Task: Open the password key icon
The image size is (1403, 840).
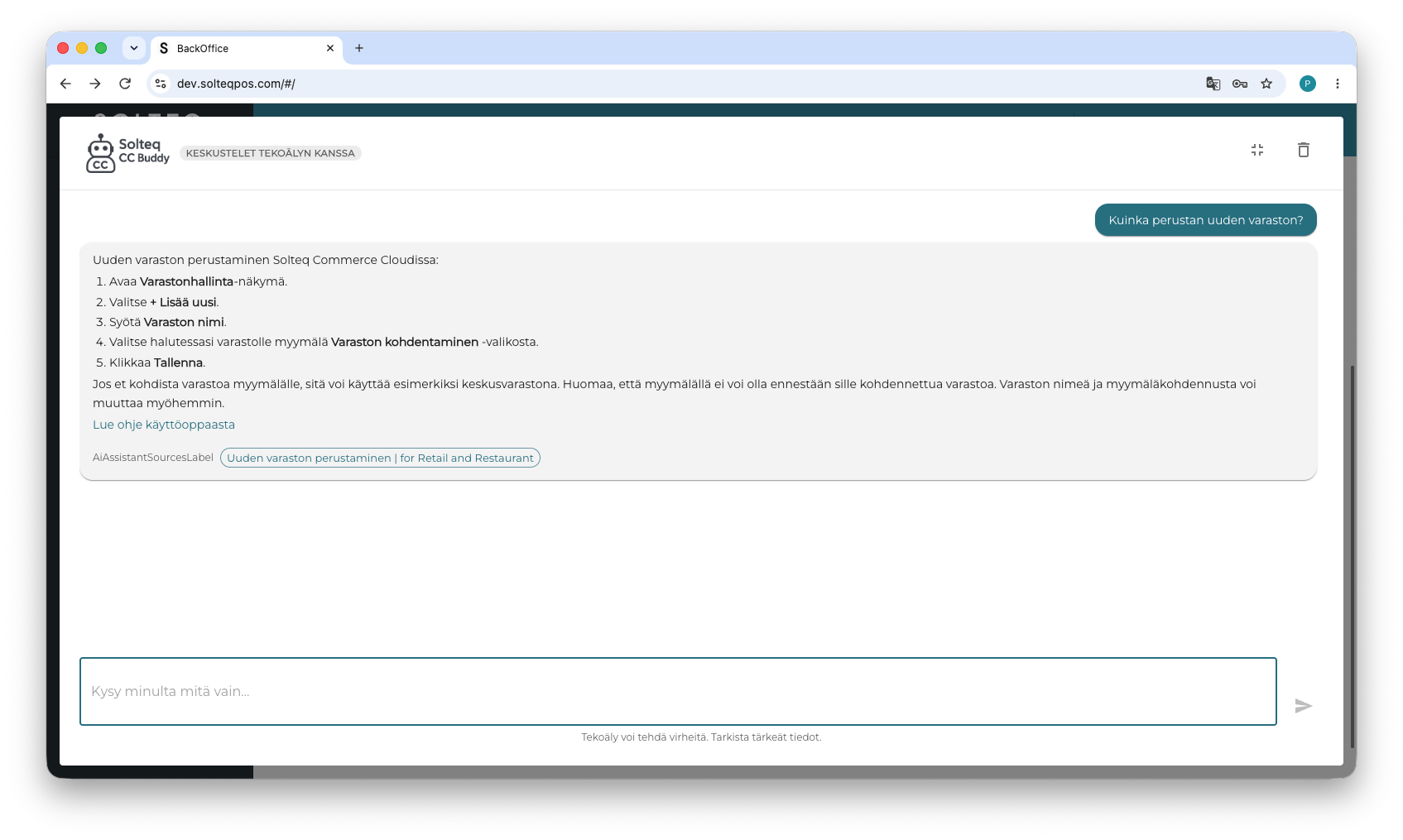Action: 1240,84
